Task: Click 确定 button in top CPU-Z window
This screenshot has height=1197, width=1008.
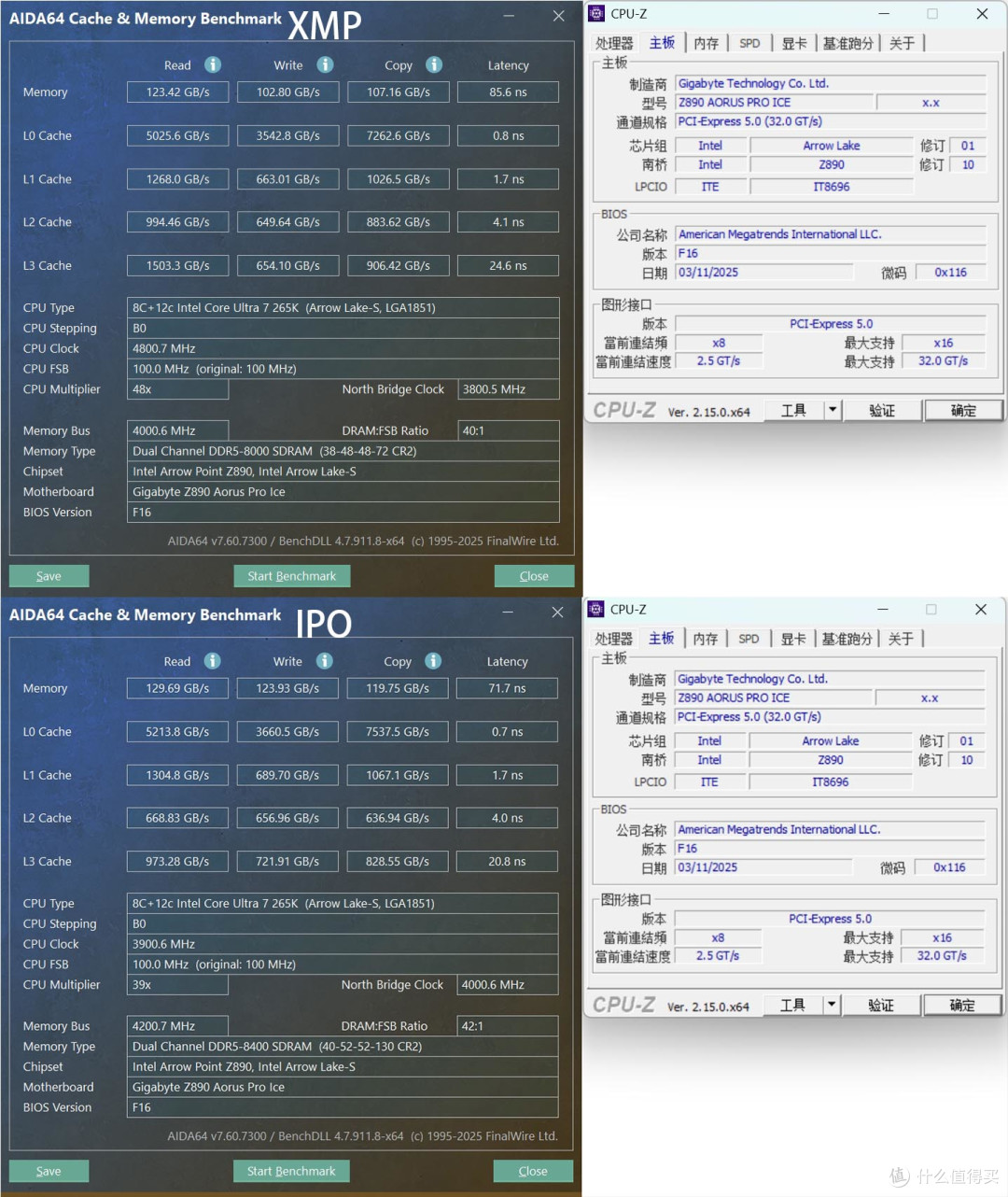Action: click(963, 410)
